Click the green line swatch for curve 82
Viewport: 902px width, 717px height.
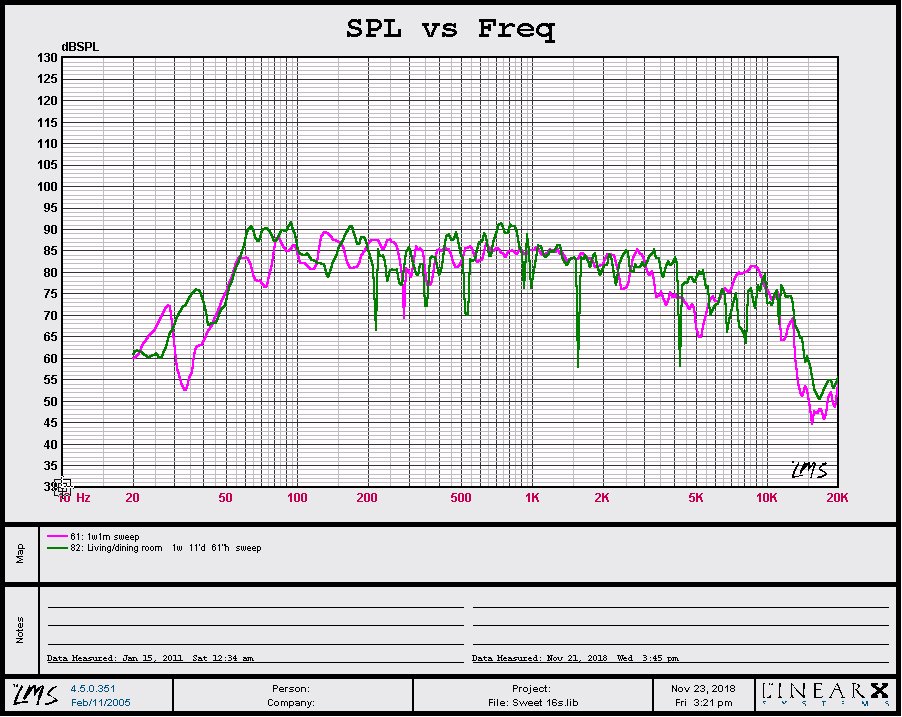coord(56,548)
